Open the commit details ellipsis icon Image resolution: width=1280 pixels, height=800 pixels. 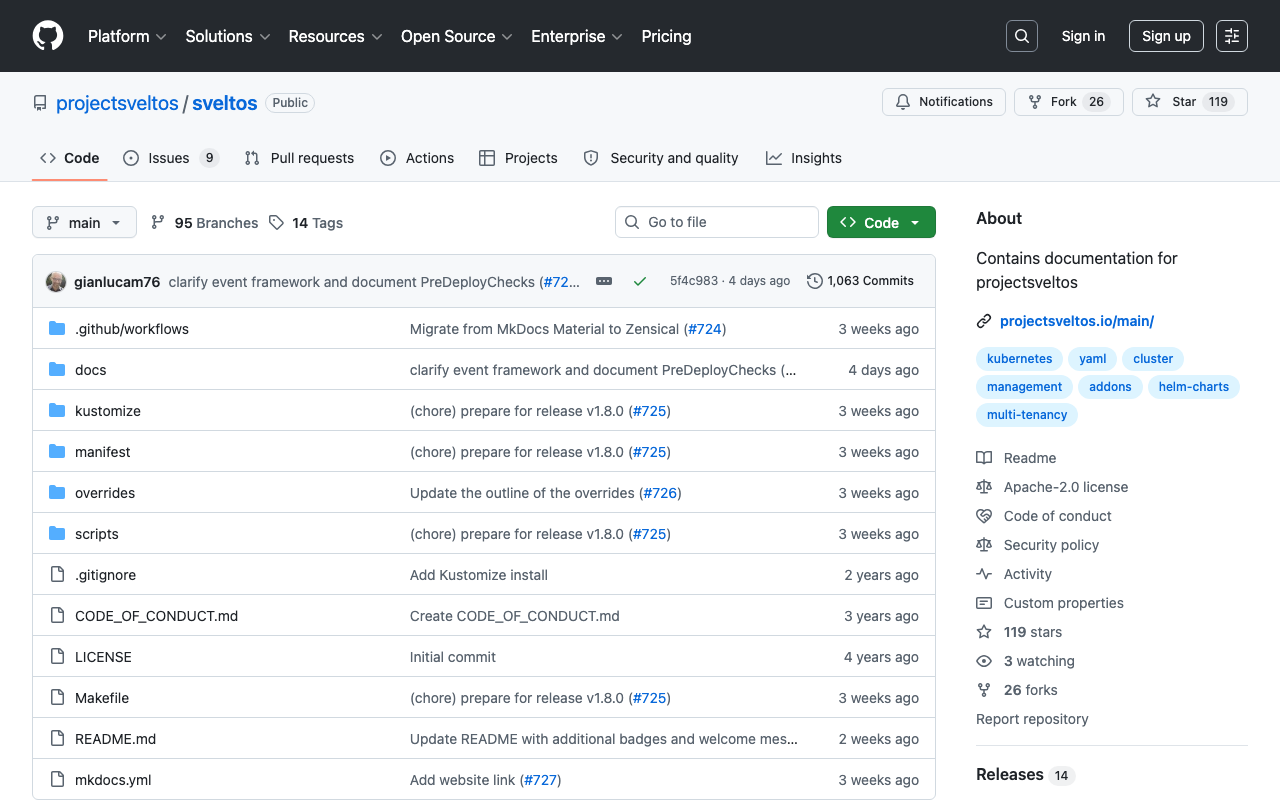pyautogui.click(x=604, y=281)
